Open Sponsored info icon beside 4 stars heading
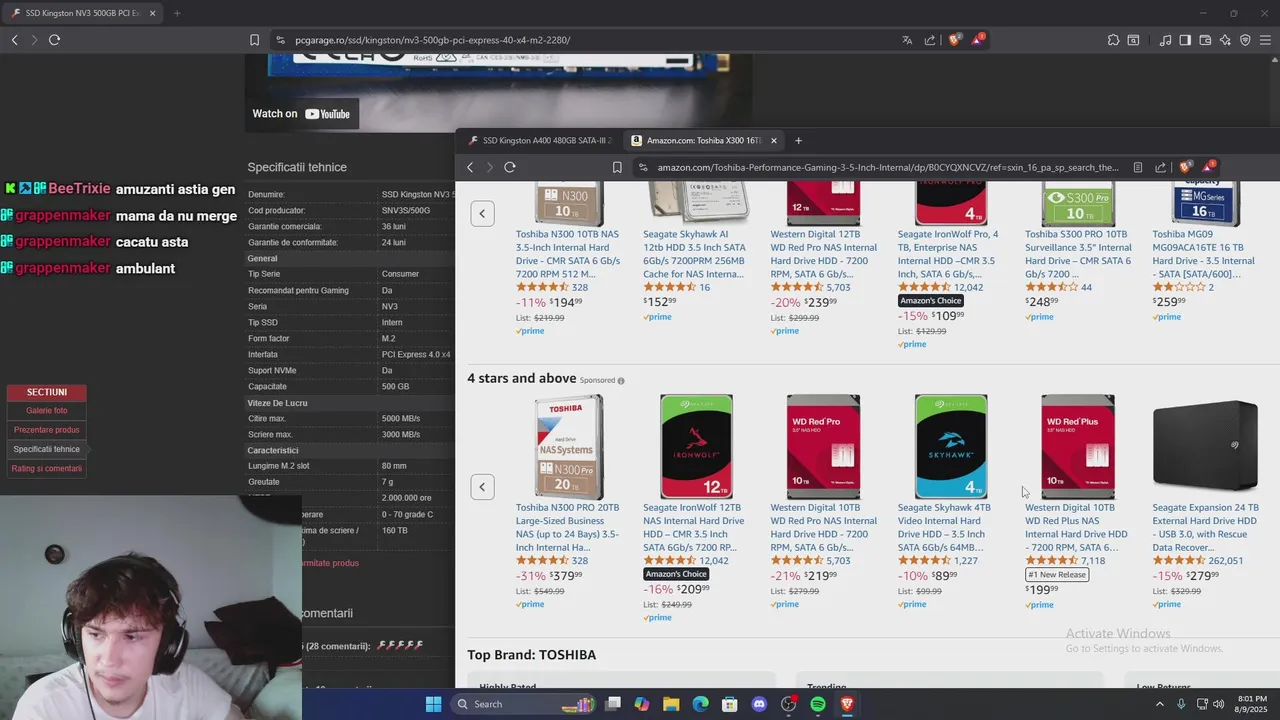Viewport: 1280px width, 720px height. pos(620,381)
